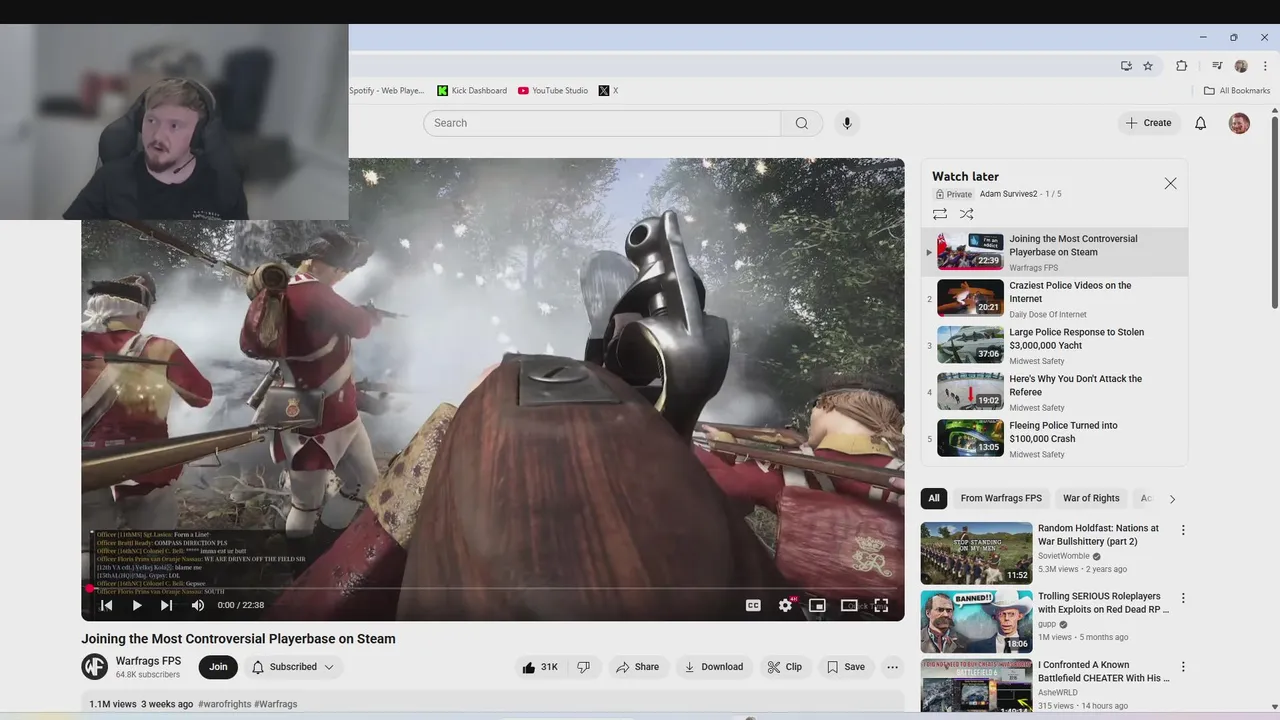Install app icon in address bar
Image resolution: width=1280 pixels, height=720 pixels.
(x=1126, y=66)
